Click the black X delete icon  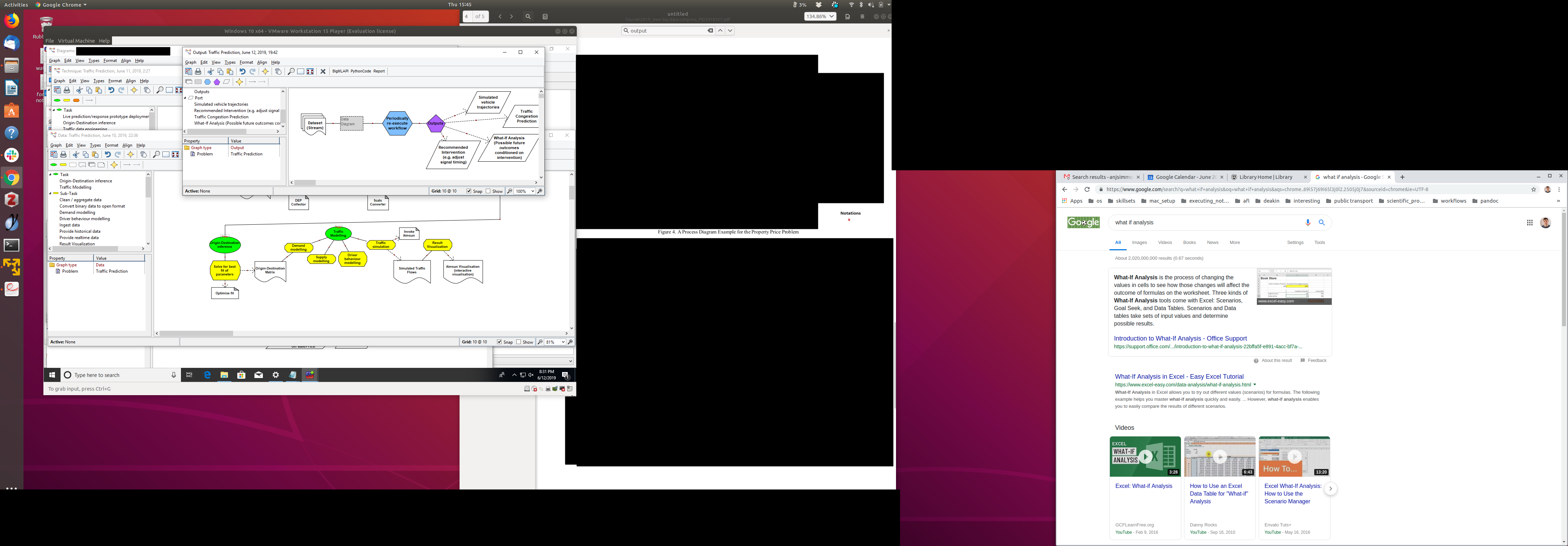(x=323, y=72)
